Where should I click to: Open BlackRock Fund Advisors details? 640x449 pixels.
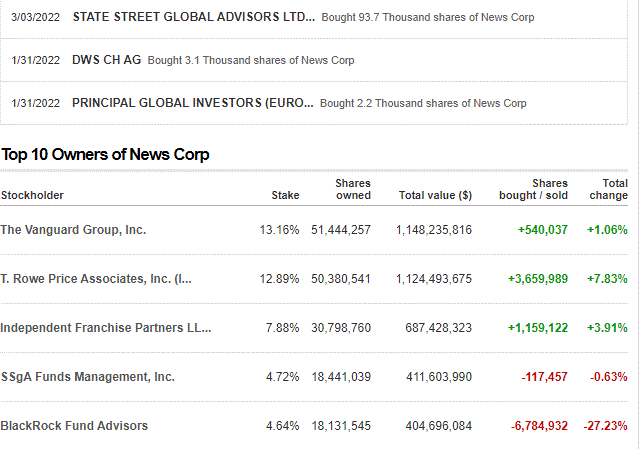[x=74, y=426]
